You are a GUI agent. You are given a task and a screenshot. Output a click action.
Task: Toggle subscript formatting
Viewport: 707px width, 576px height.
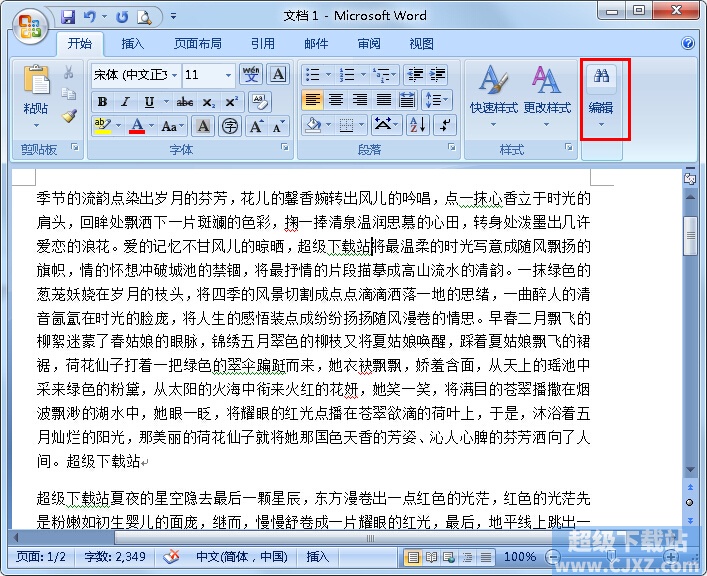pyautogui.click(x=208, y=102)
